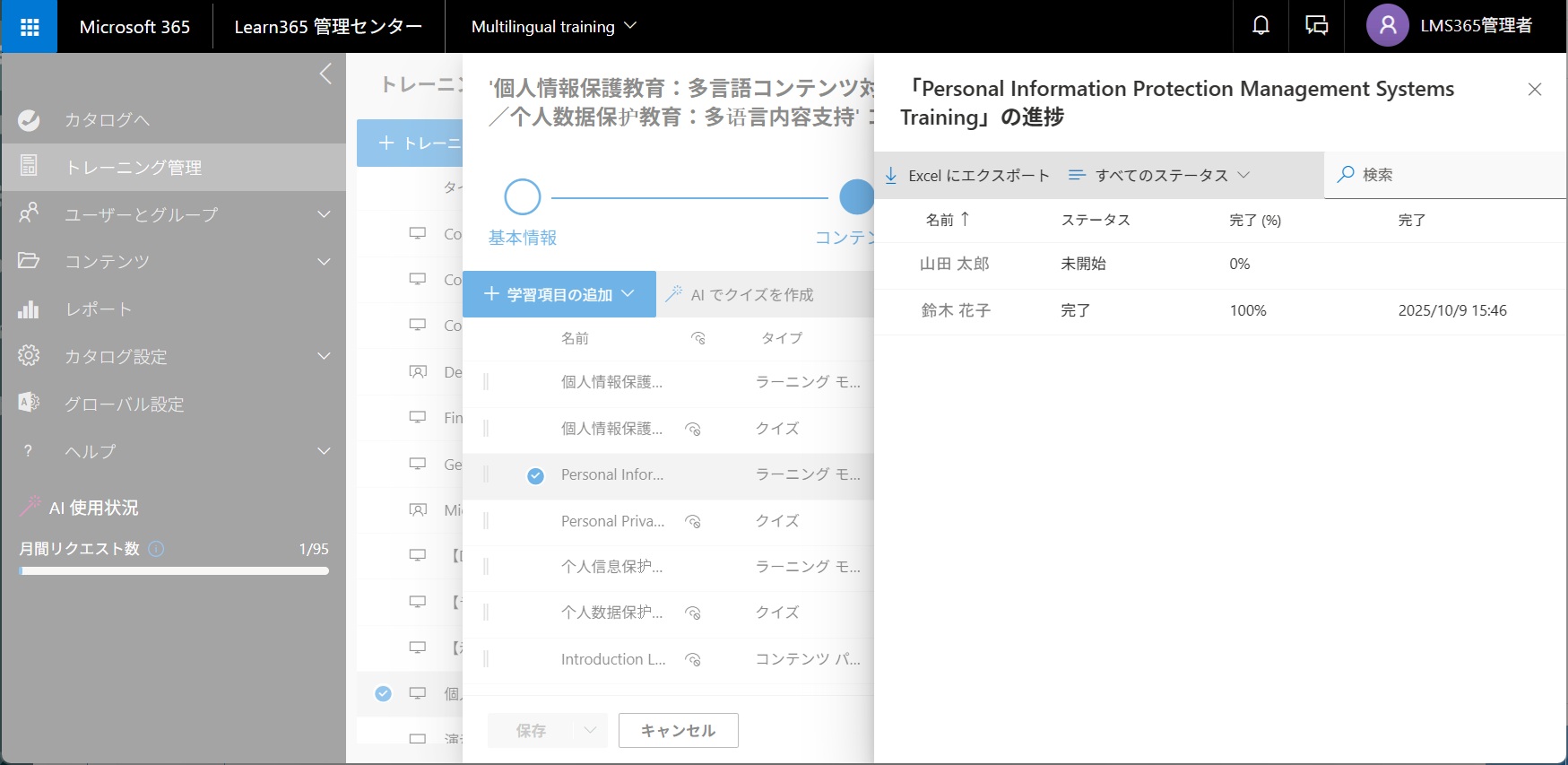The image size is (1568, 765).
Task: Expand the ヘルプ chevron
Action: 325,451
